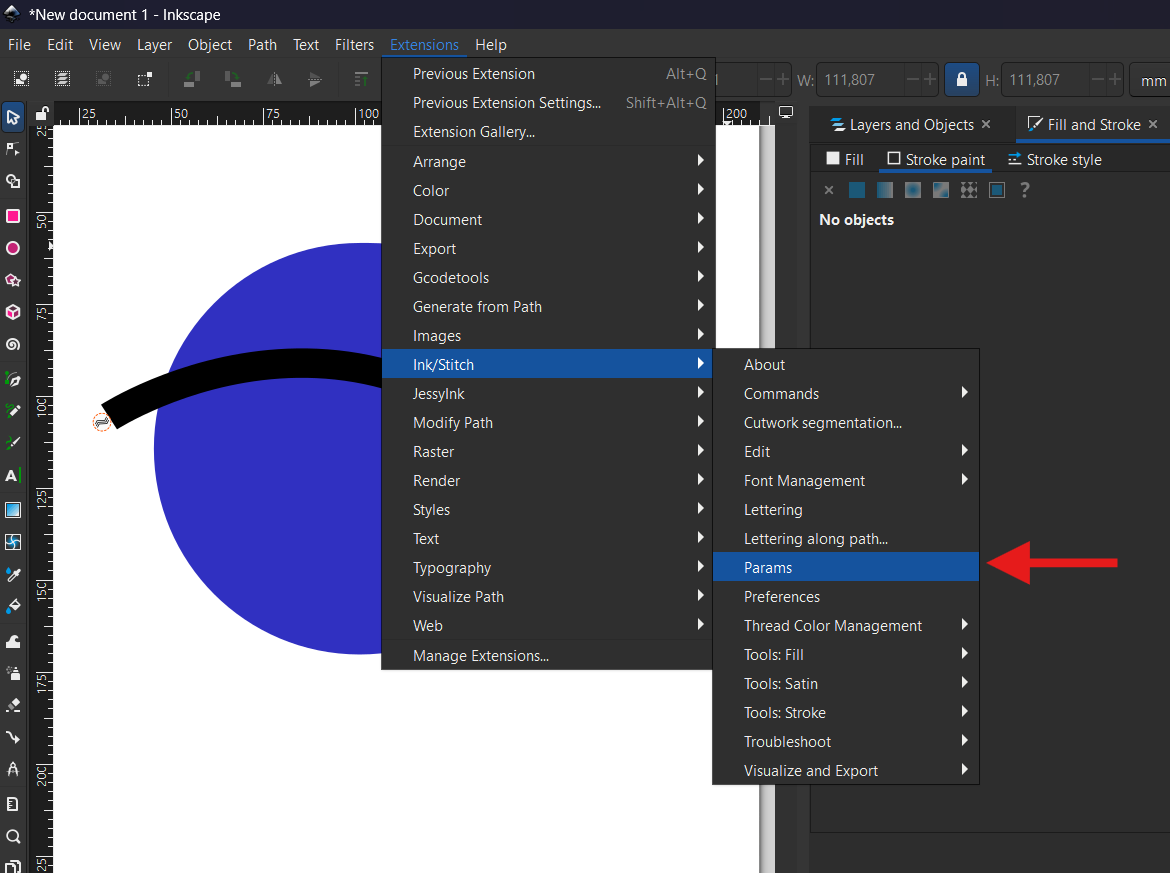
Task: Select Swatch paint option
Action: point(997,190)
